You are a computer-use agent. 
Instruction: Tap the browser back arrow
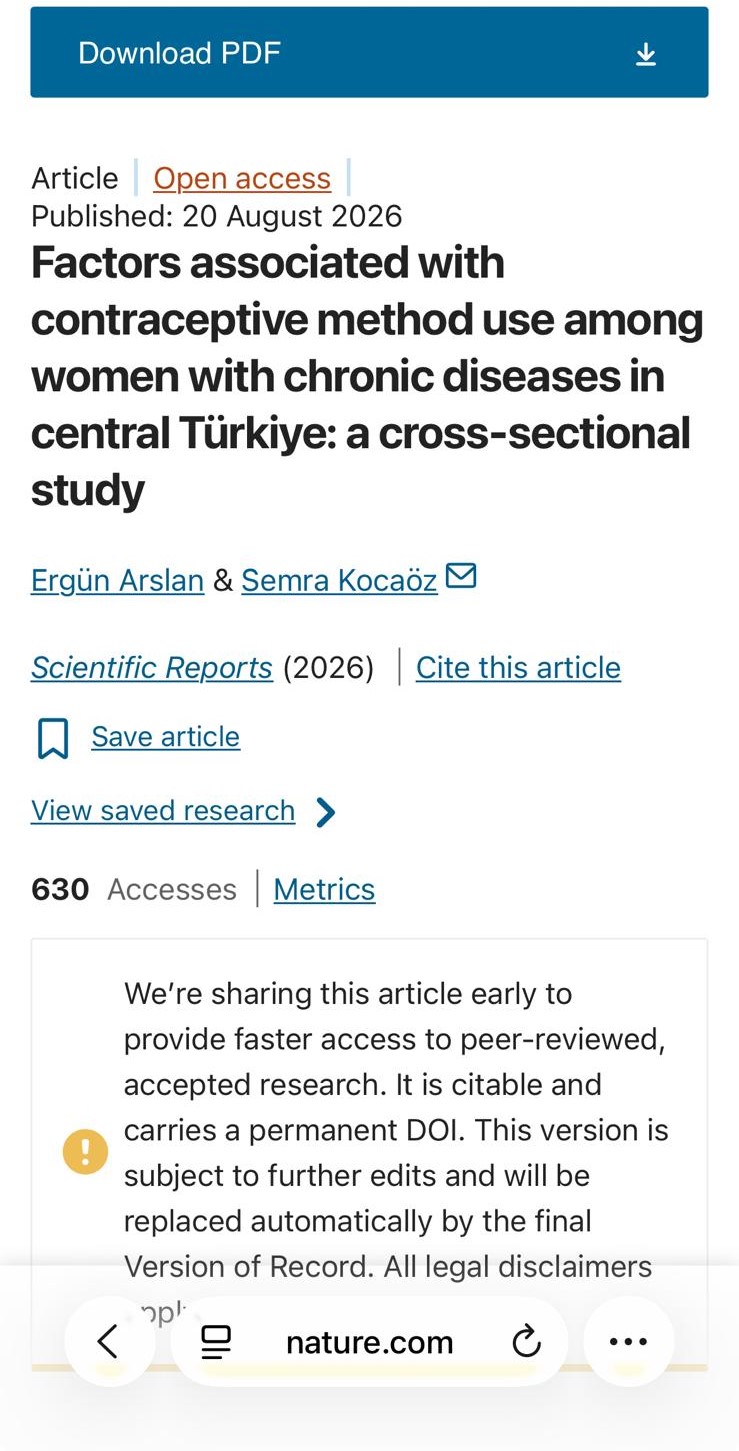click(x=109, y=1341)
